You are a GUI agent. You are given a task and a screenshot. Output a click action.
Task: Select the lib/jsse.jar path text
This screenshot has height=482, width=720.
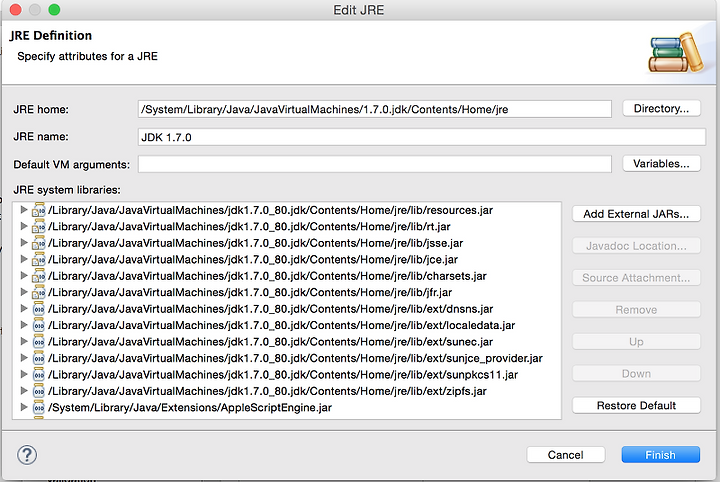[255, 243]
